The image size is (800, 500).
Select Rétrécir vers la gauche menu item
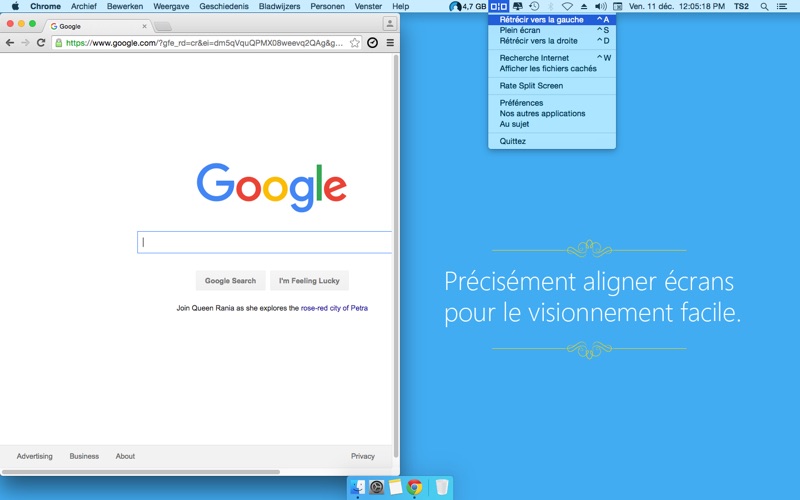tap(552, 19)
